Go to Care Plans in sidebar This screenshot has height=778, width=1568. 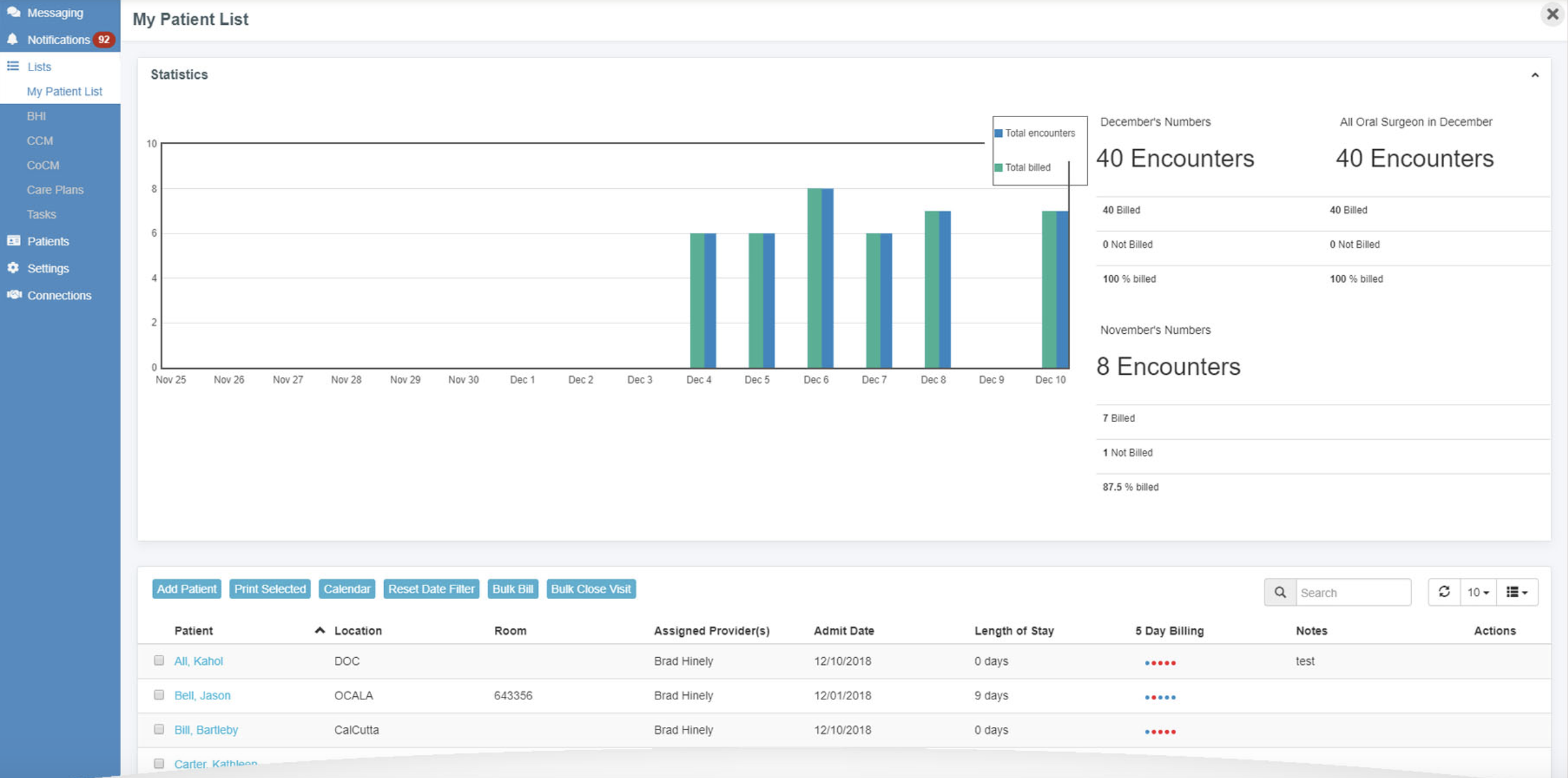54,190
